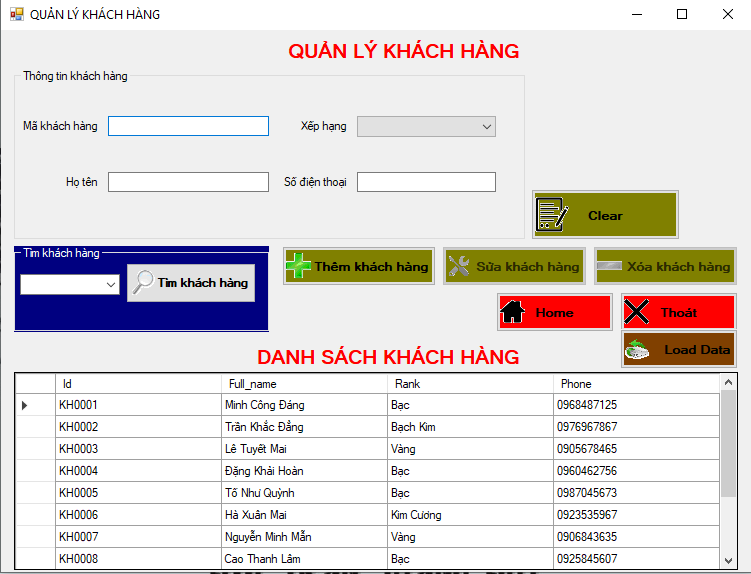
Task: Select the KH0005 id cell
Action: [x=138, y=493]
